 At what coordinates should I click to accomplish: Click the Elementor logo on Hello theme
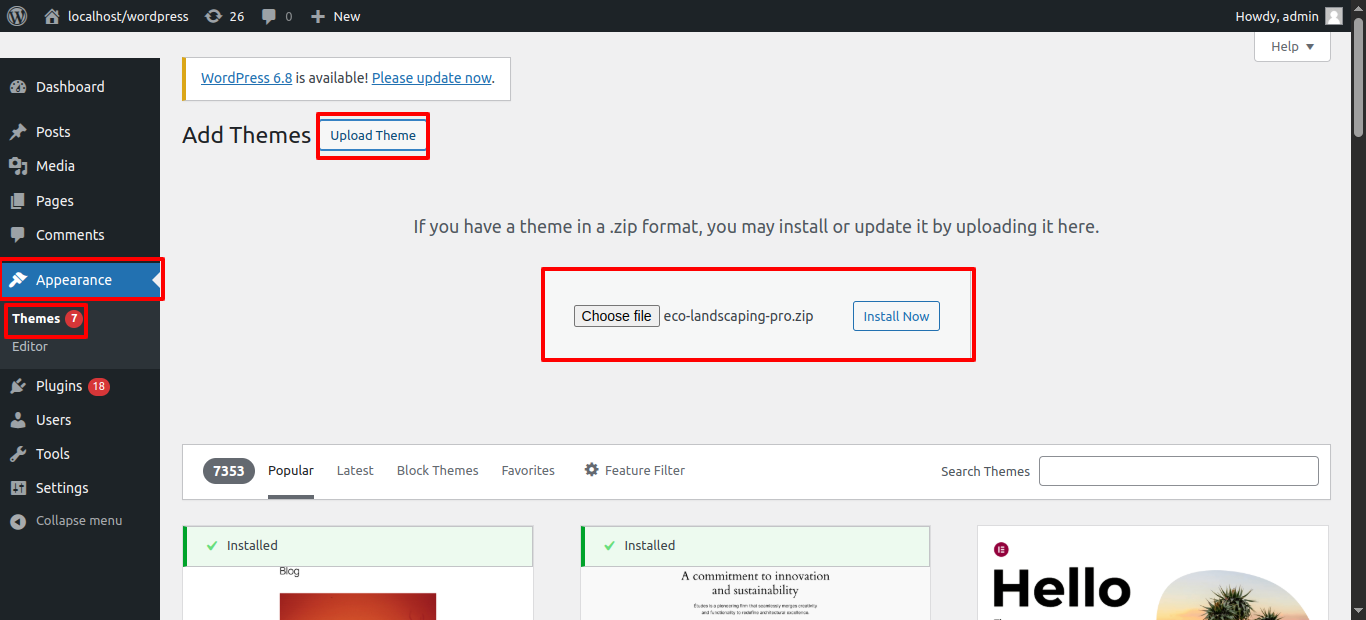tap(1001, 549)
